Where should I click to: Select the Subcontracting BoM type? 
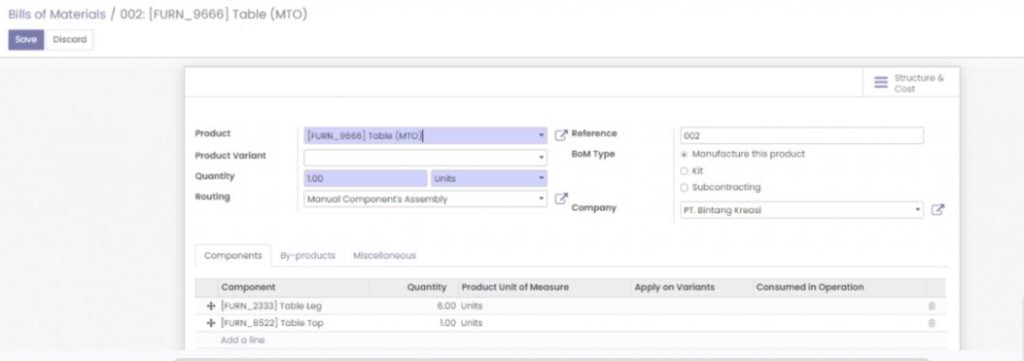pos(684,187)
